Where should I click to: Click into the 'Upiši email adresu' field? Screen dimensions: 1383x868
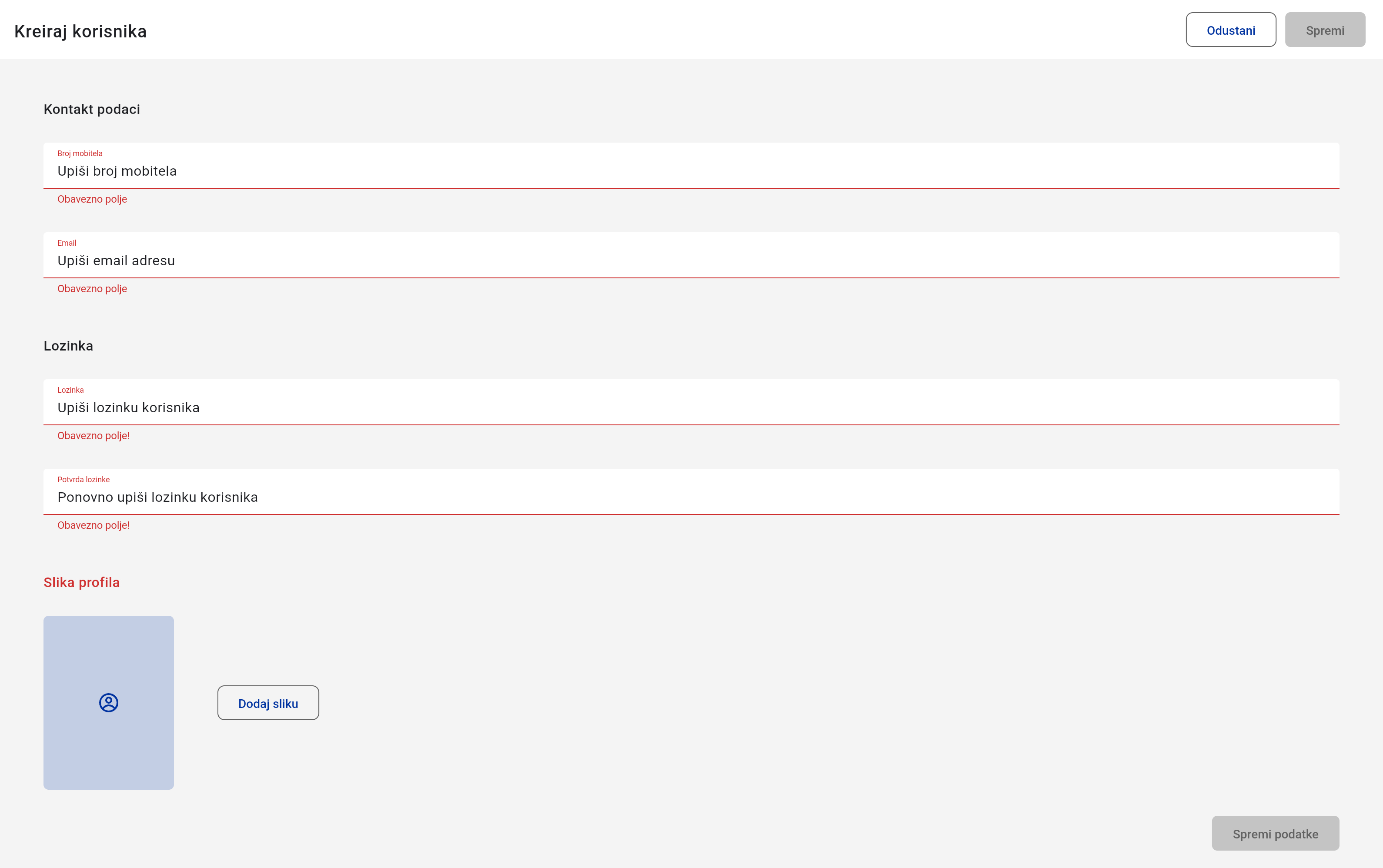[x=691, y=260]
